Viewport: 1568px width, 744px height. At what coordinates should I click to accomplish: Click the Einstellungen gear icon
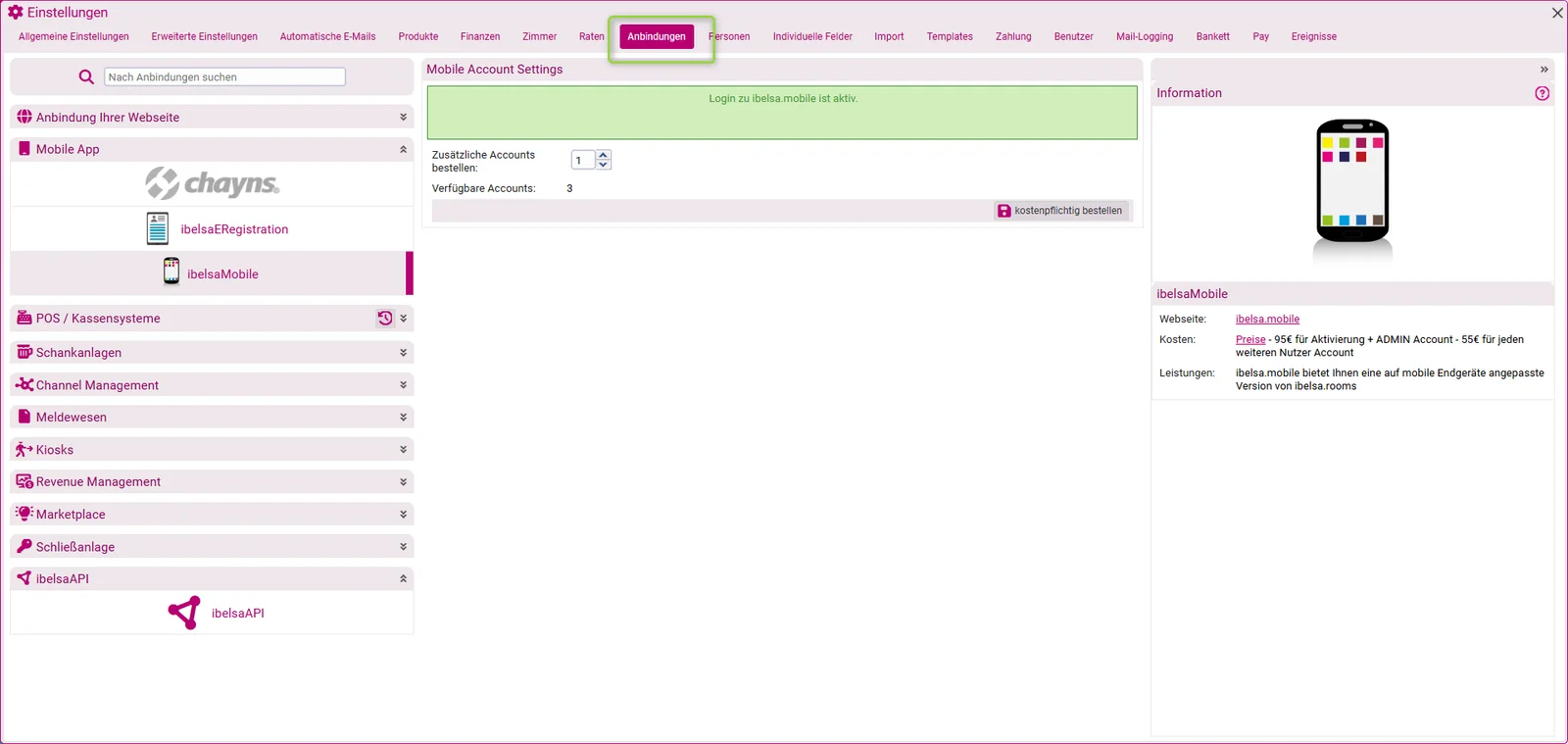click(x=16, y=13)
